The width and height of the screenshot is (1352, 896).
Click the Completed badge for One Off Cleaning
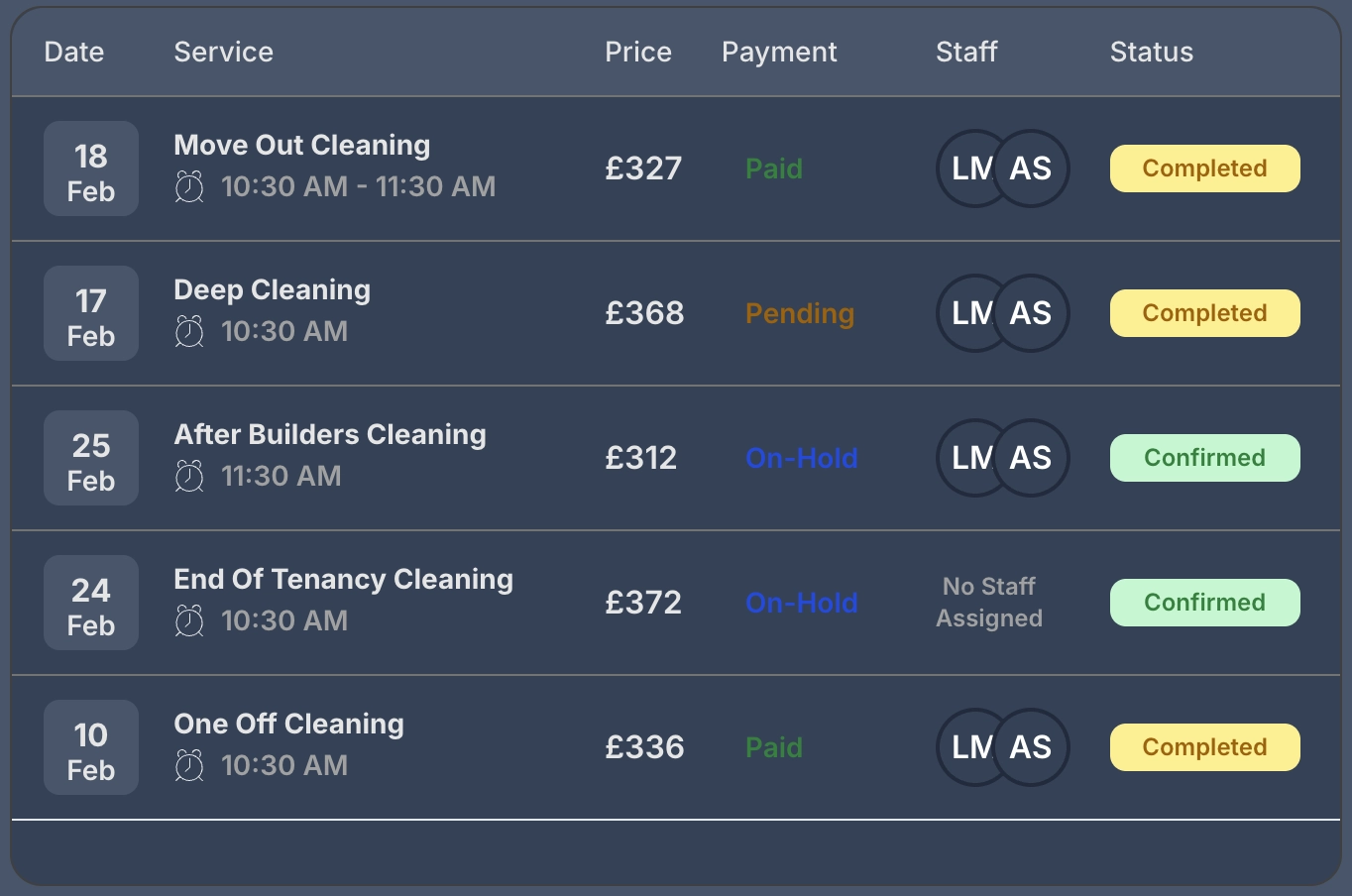[1204, 747]
